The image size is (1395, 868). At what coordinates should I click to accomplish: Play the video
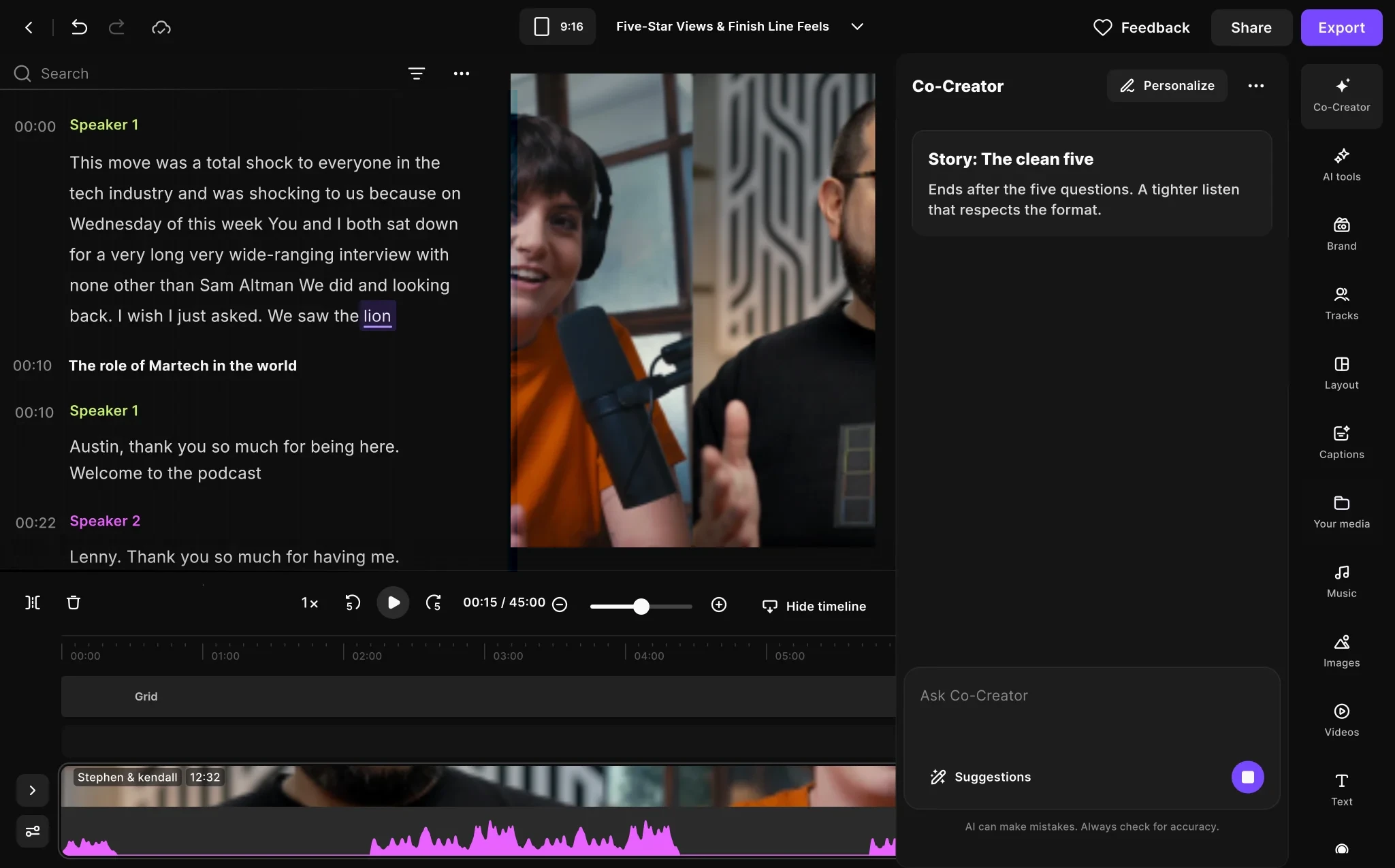[393, 602]
